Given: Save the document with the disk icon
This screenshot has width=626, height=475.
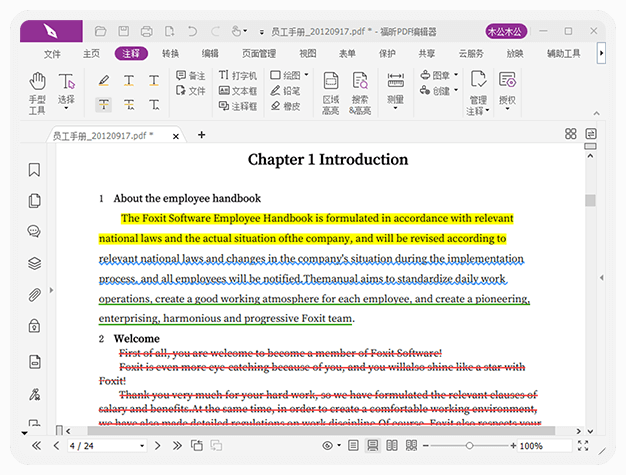Looking at the screenshot, I should pyautogui.click(x=123, y=31).
